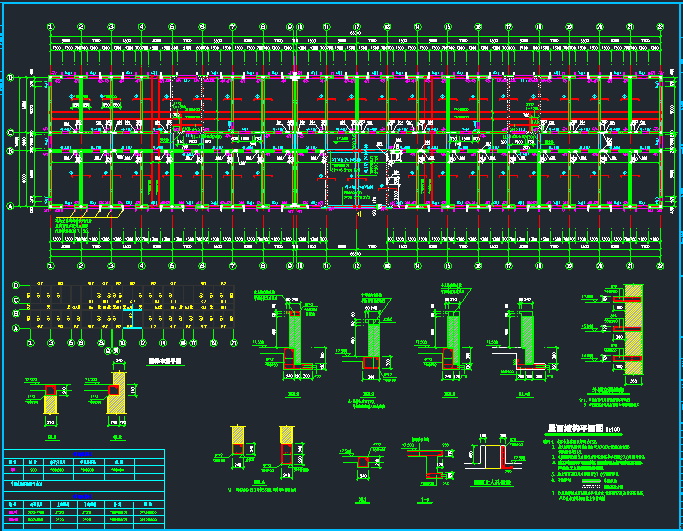
Task: Pick the cyan I-shaped element in key plan
Action: (x=132, y=316)
